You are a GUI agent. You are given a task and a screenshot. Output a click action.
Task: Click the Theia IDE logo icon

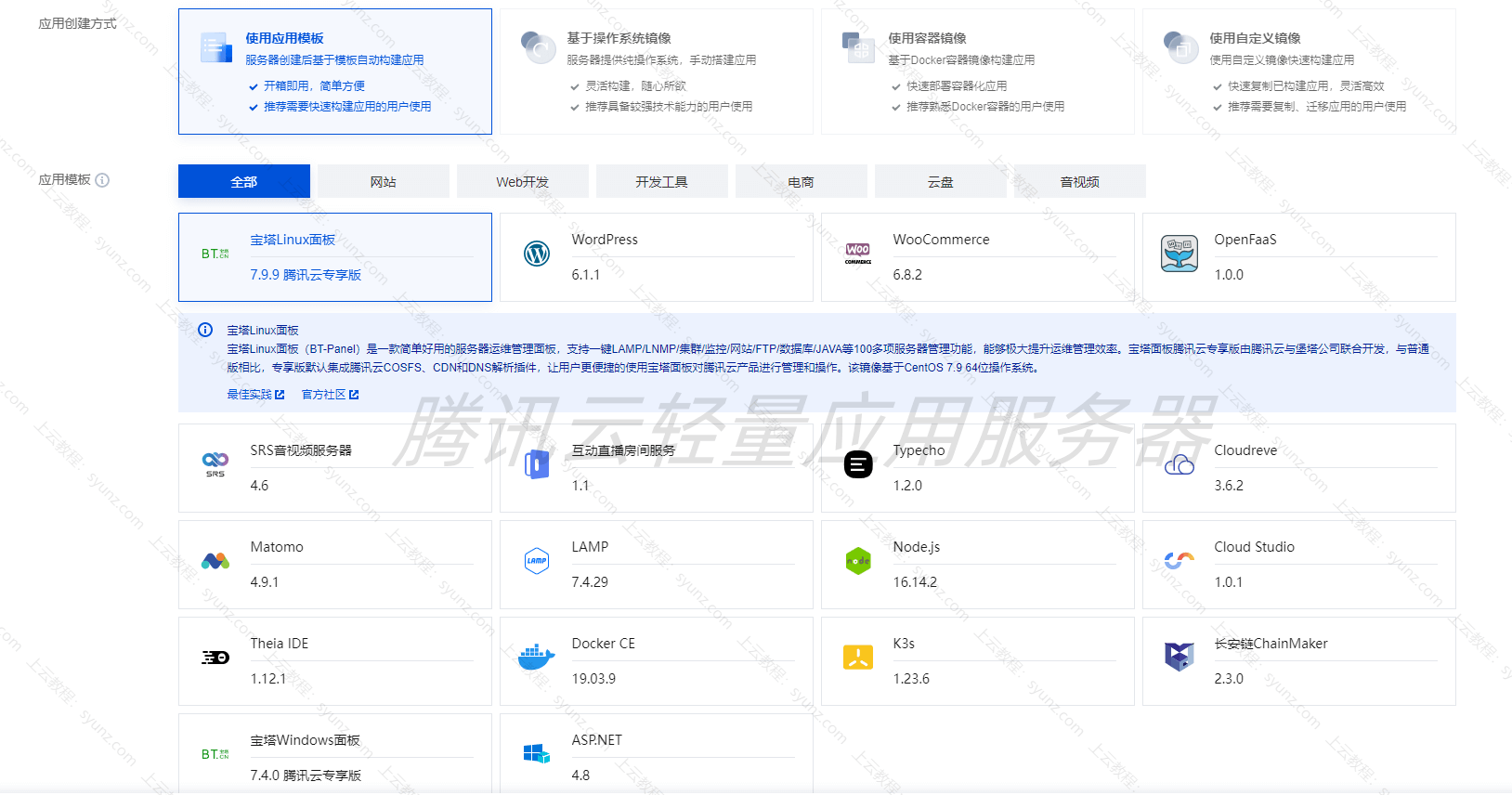215,658
